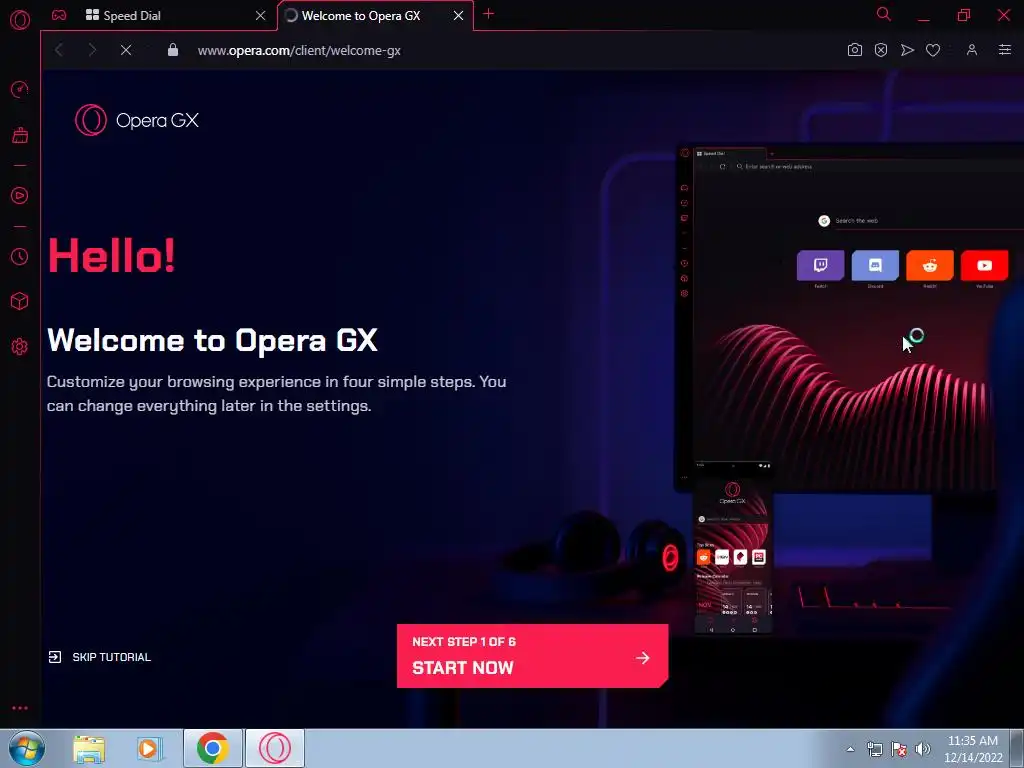Open ad blocker shield icon
The image size is (1024, 768).
(881, 50)
